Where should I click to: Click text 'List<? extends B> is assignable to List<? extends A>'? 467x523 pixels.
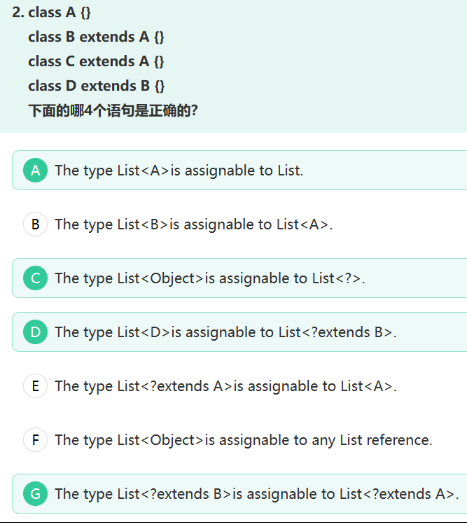(x=286, y=494)
